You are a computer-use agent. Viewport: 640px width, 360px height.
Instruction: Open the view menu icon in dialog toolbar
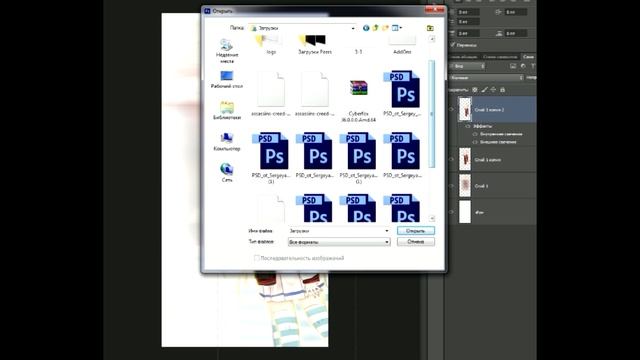click(x=395, y=28)
